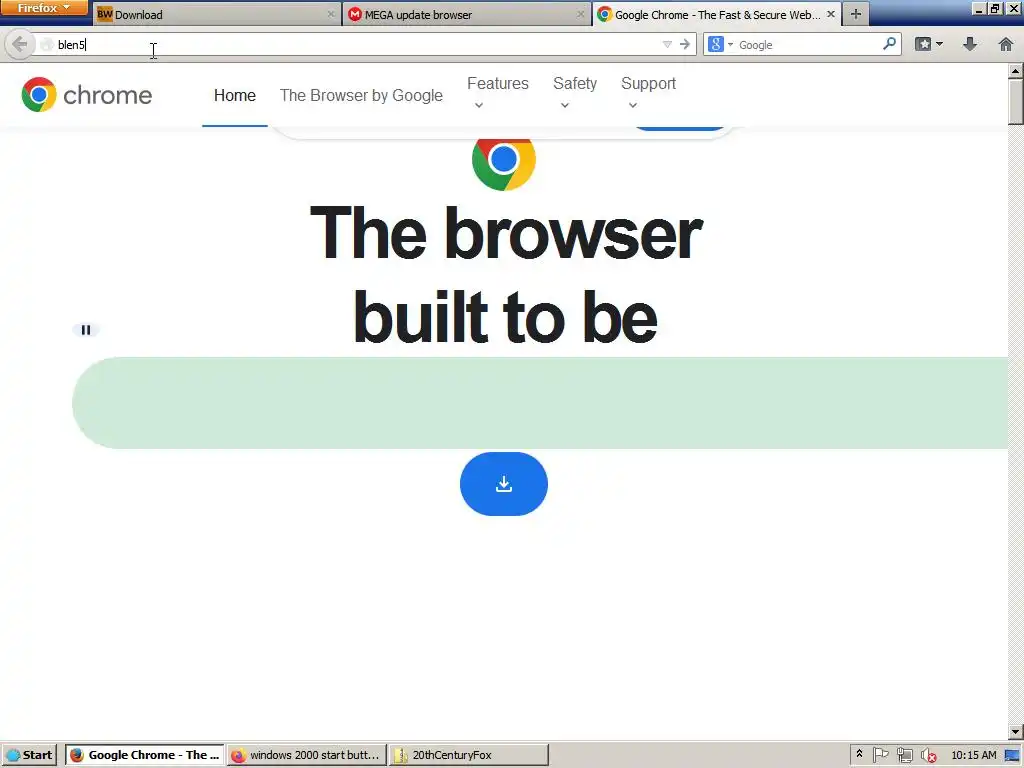Select the Google Chrome tab
Image resolution: width=1024 pixels, height=768 pixels.
tap(716, 14)
